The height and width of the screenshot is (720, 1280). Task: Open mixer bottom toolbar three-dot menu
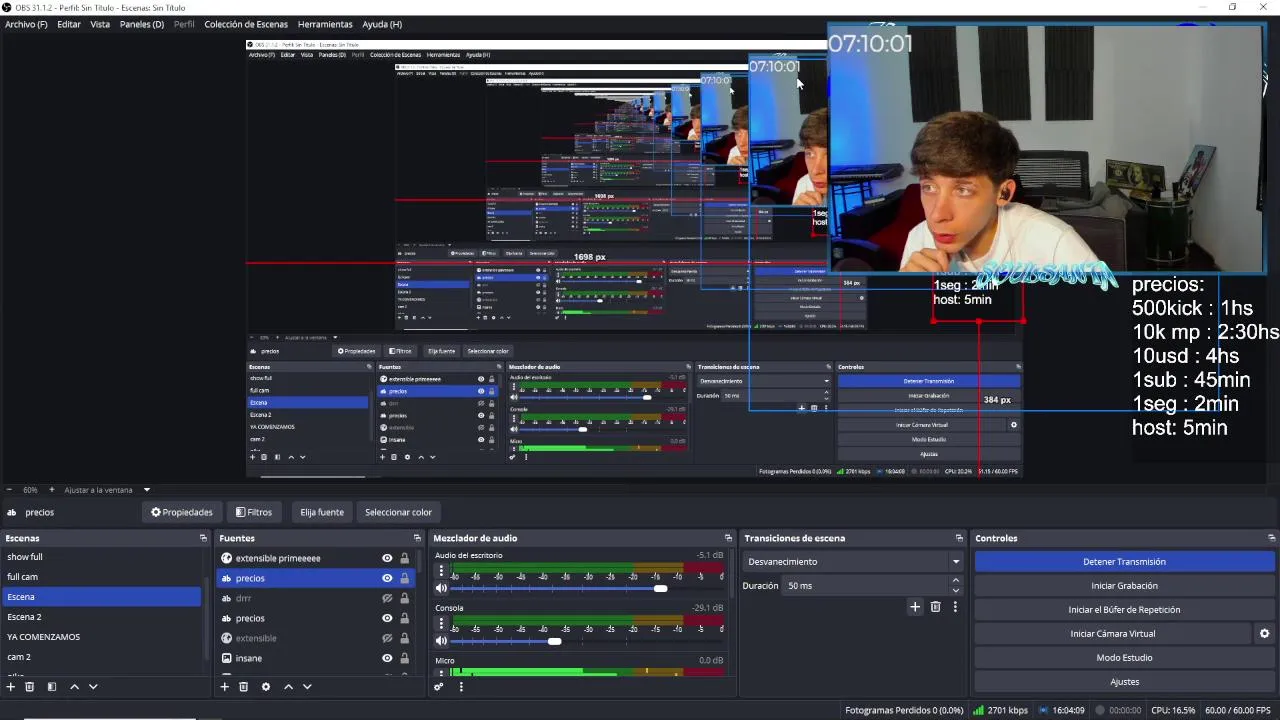coord(461,687)
